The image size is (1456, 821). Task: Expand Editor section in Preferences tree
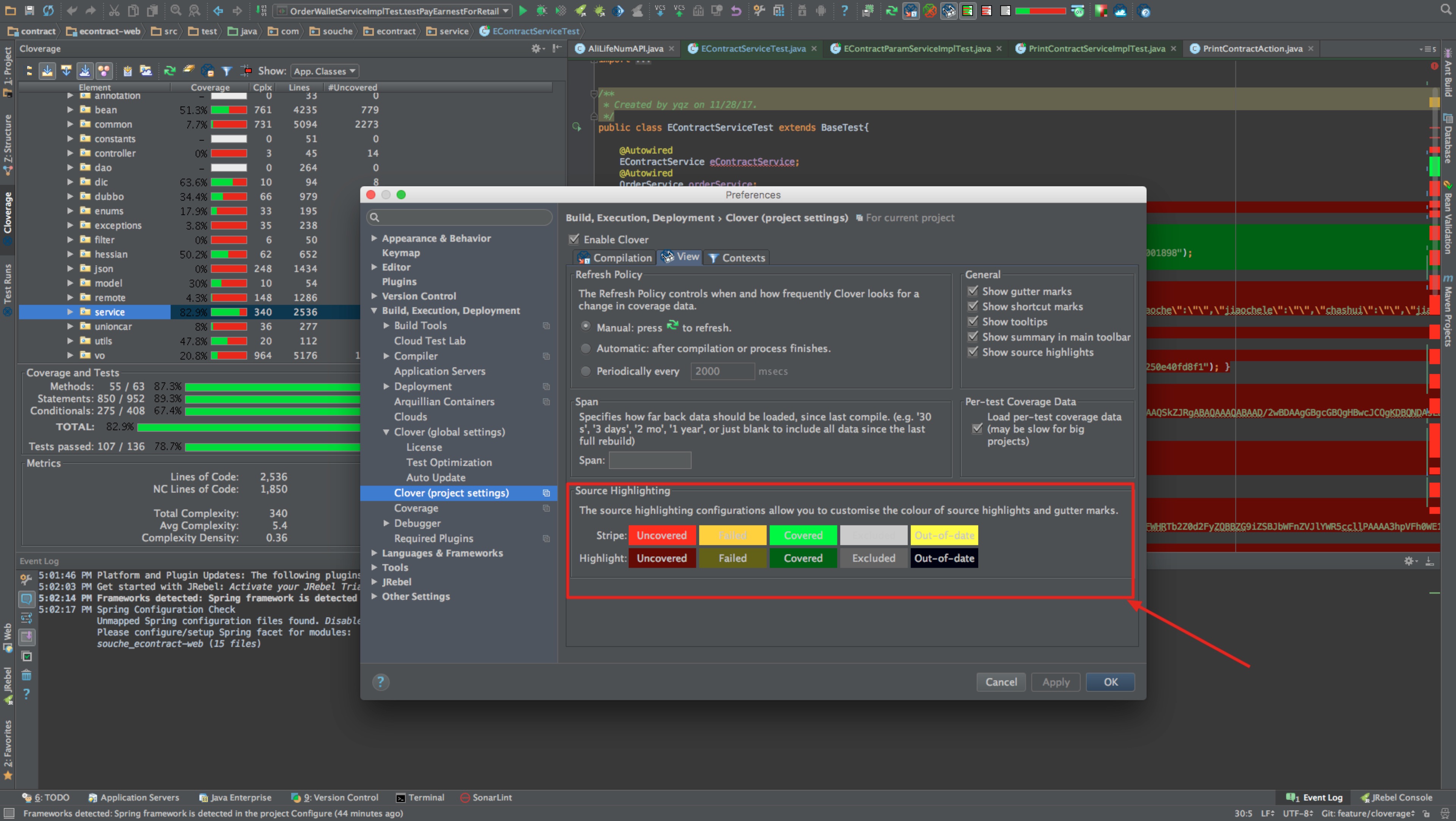374,267
